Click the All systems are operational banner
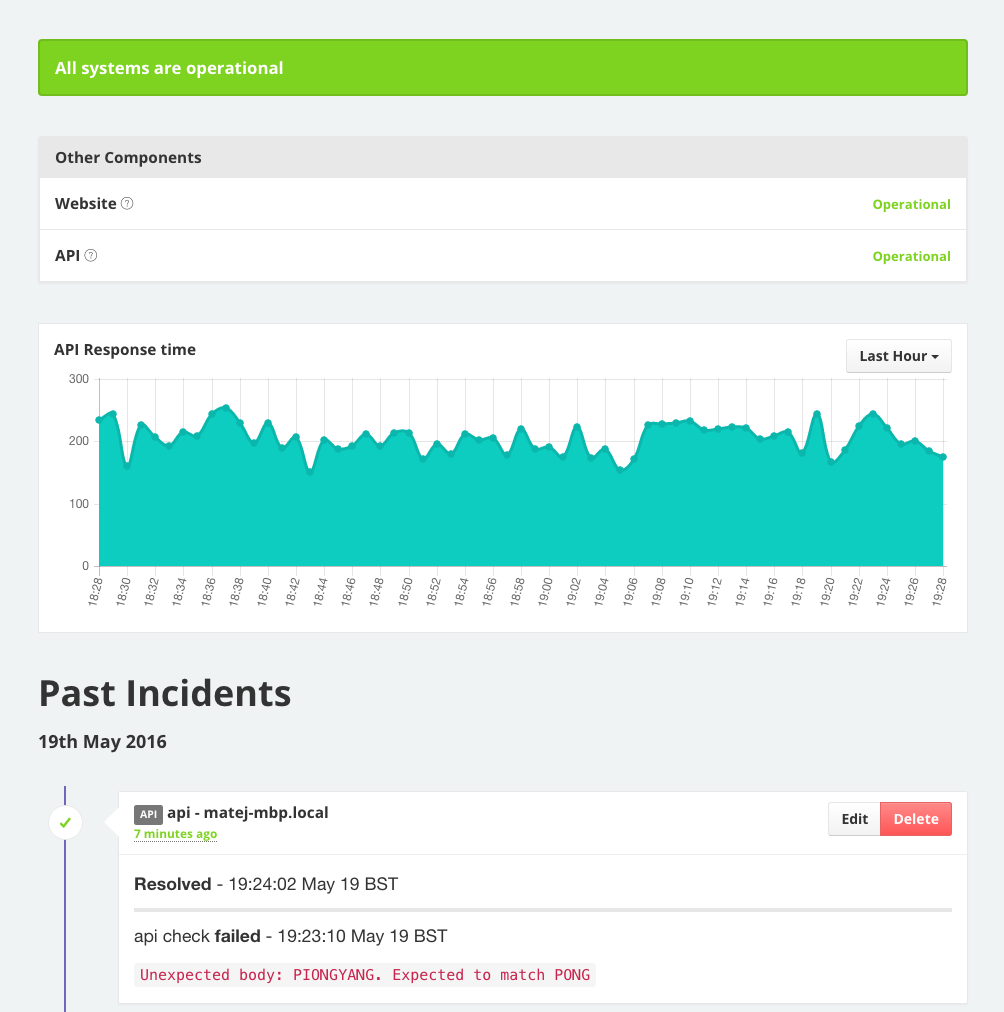The height and width of the screenshot is (1012, 1004). click(502, 68)
